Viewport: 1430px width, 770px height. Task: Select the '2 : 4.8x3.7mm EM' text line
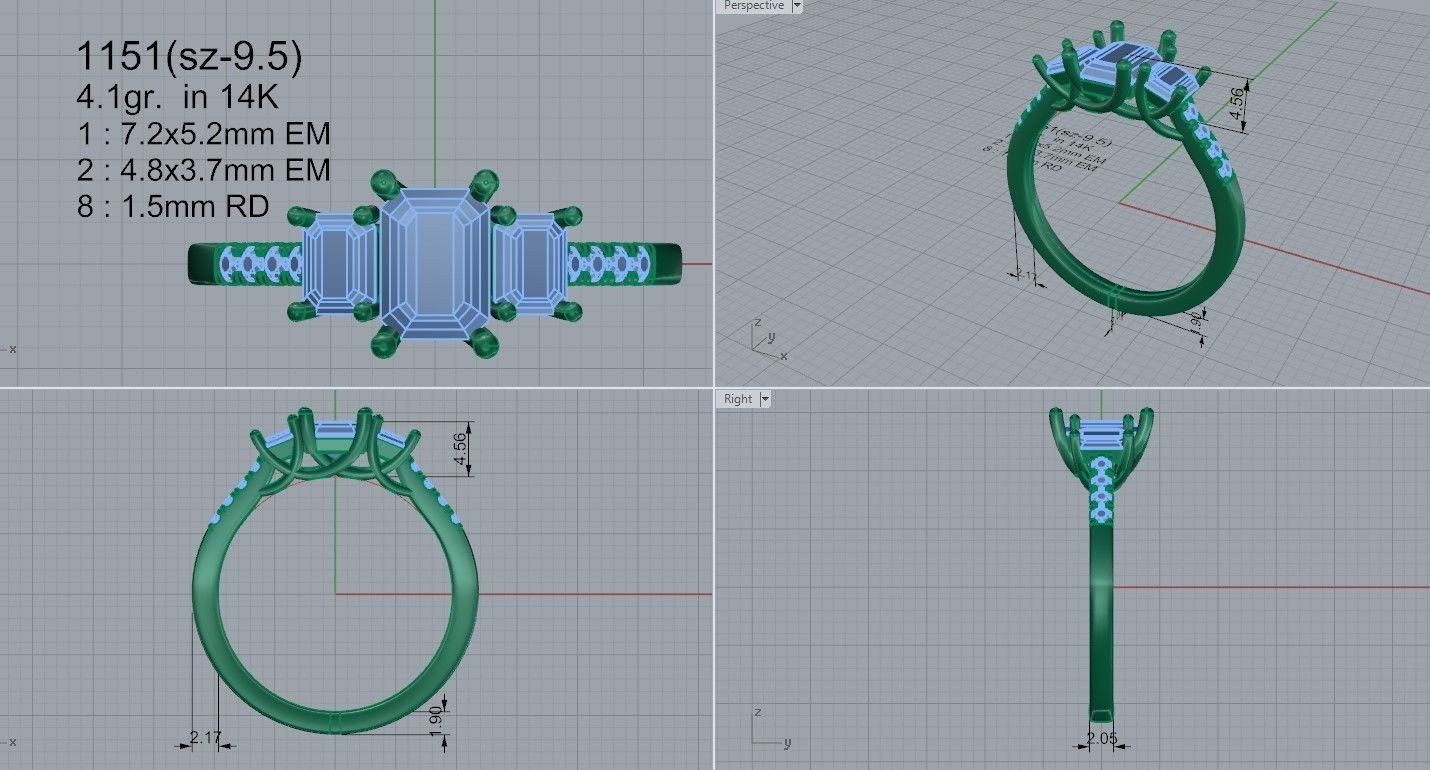click(x=203, y=170)
